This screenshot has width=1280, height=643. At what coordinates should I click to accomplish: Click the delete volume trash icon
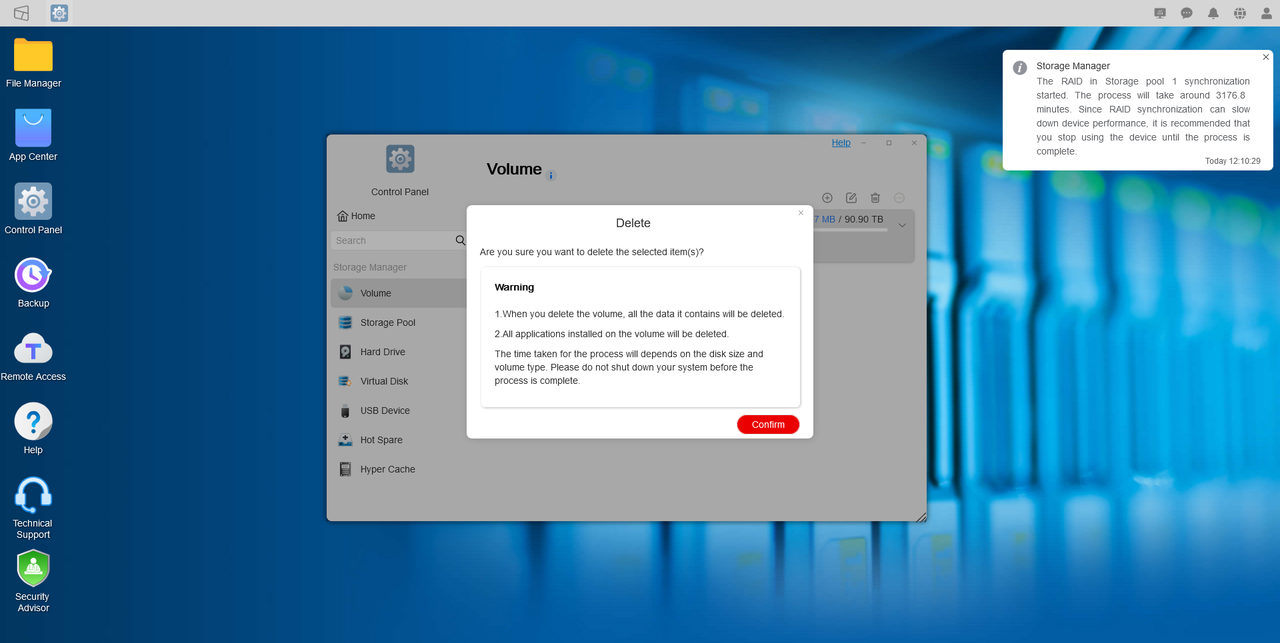pos(875,198)
